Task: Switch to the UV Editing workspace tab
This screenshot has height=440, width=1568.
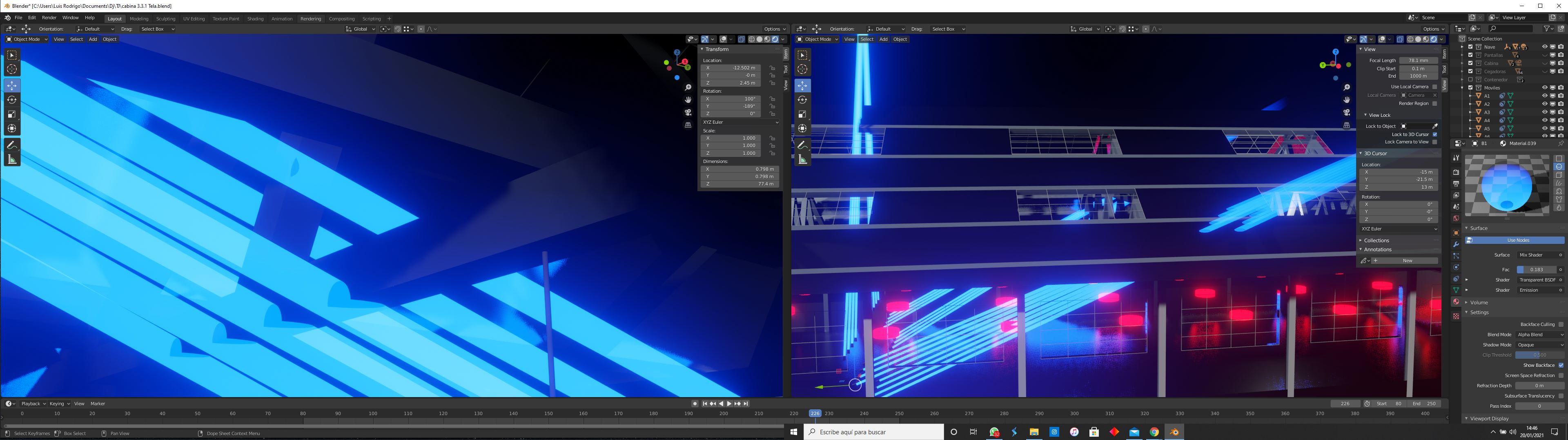Action: tap(194, 19)
